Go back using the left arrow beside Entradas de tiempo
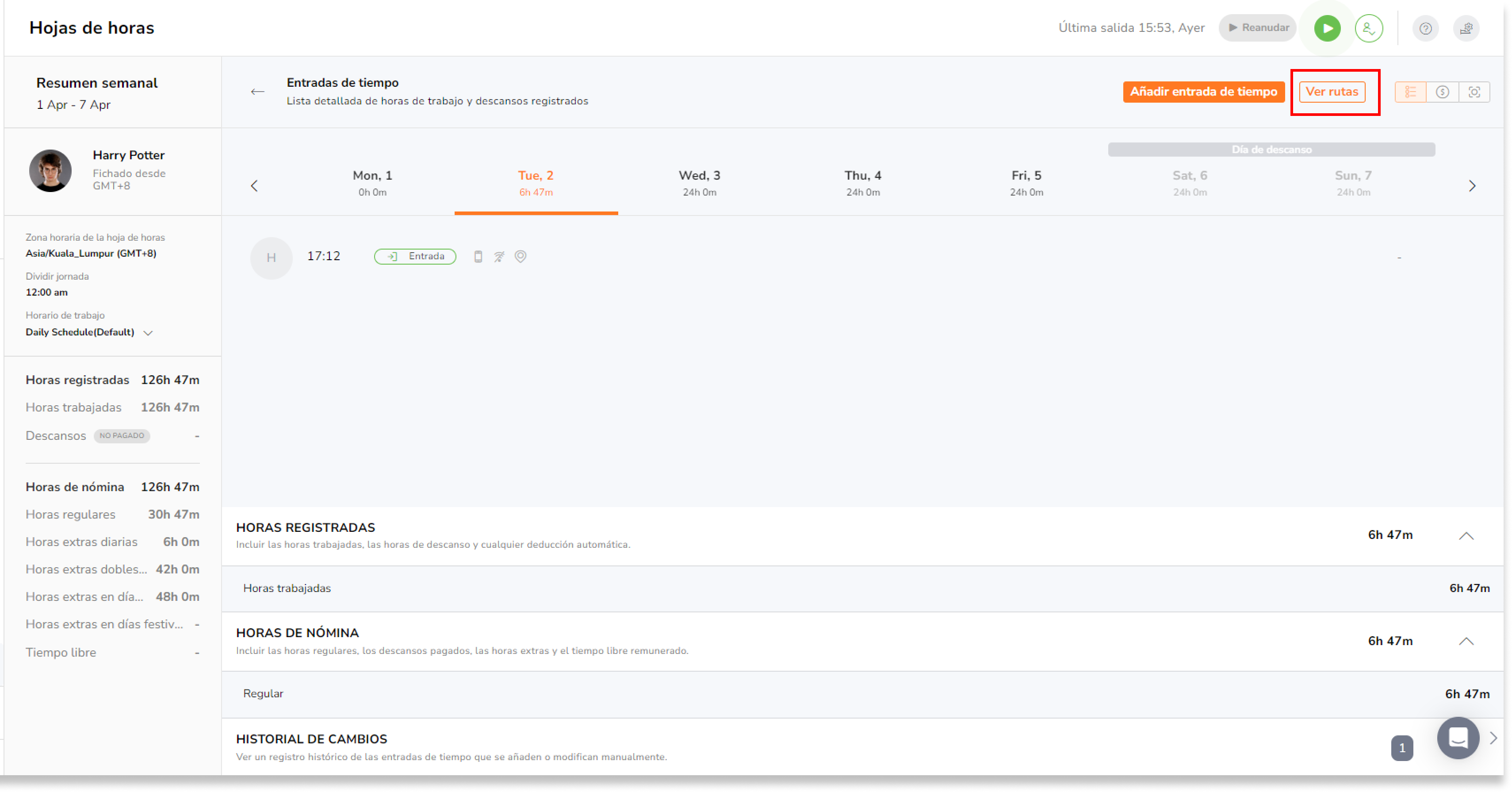The image size is (1512, 792). click(x=257, y=92)
